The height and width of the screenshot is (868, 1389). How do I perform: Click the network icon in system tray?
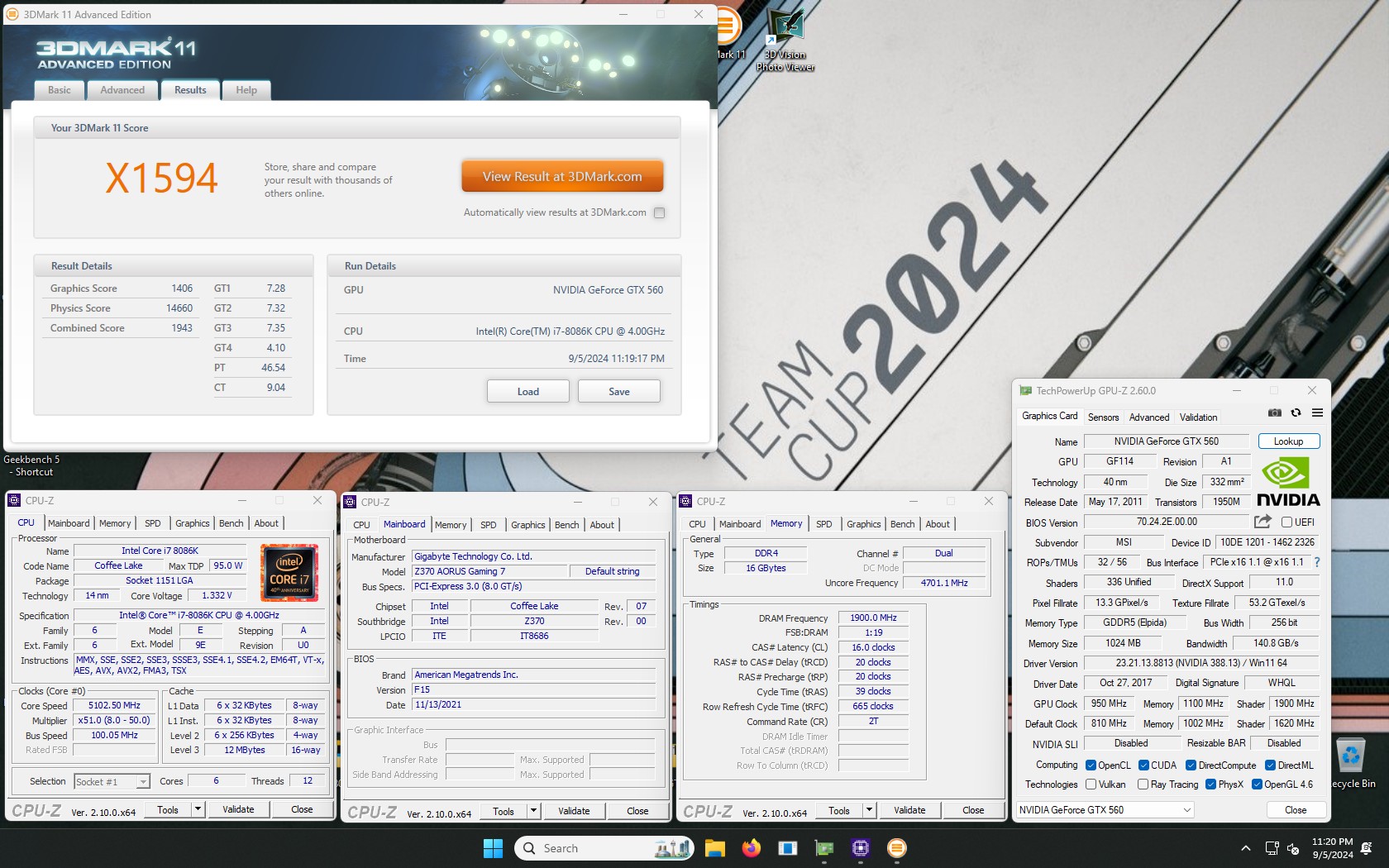[x=1272, y=848]
